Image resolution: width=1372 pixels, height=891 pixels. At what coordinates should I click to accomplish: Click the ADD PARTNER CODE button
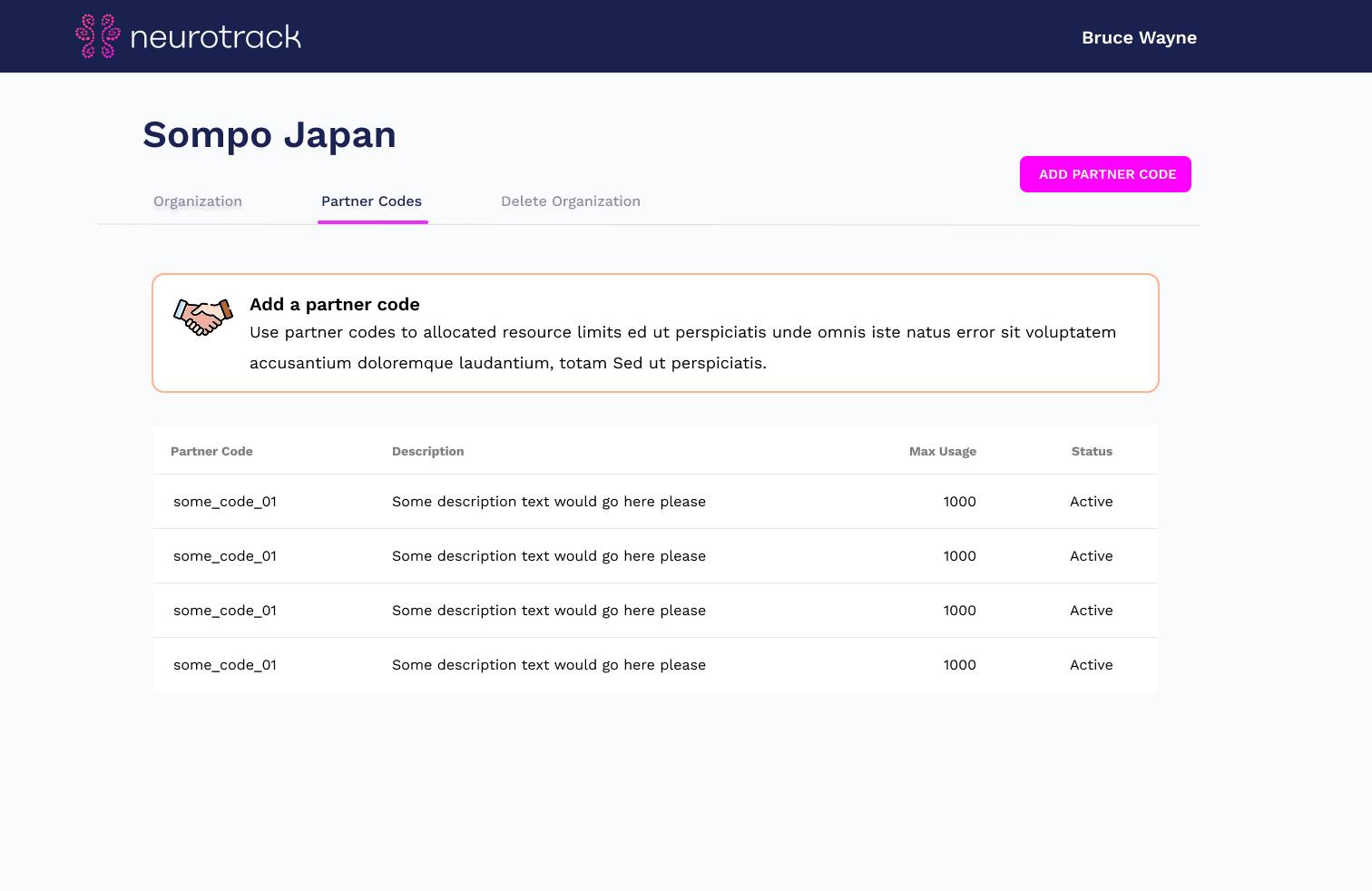1105,173
